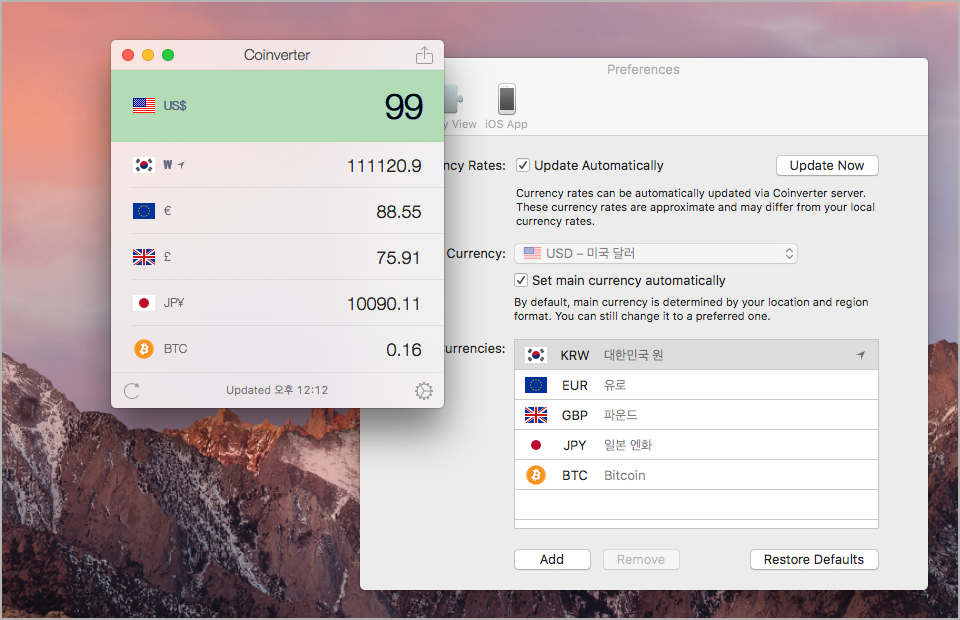The image size is (960, 620).
Task: Click the US$ 99 amount value
Action: tap(403, 106)
